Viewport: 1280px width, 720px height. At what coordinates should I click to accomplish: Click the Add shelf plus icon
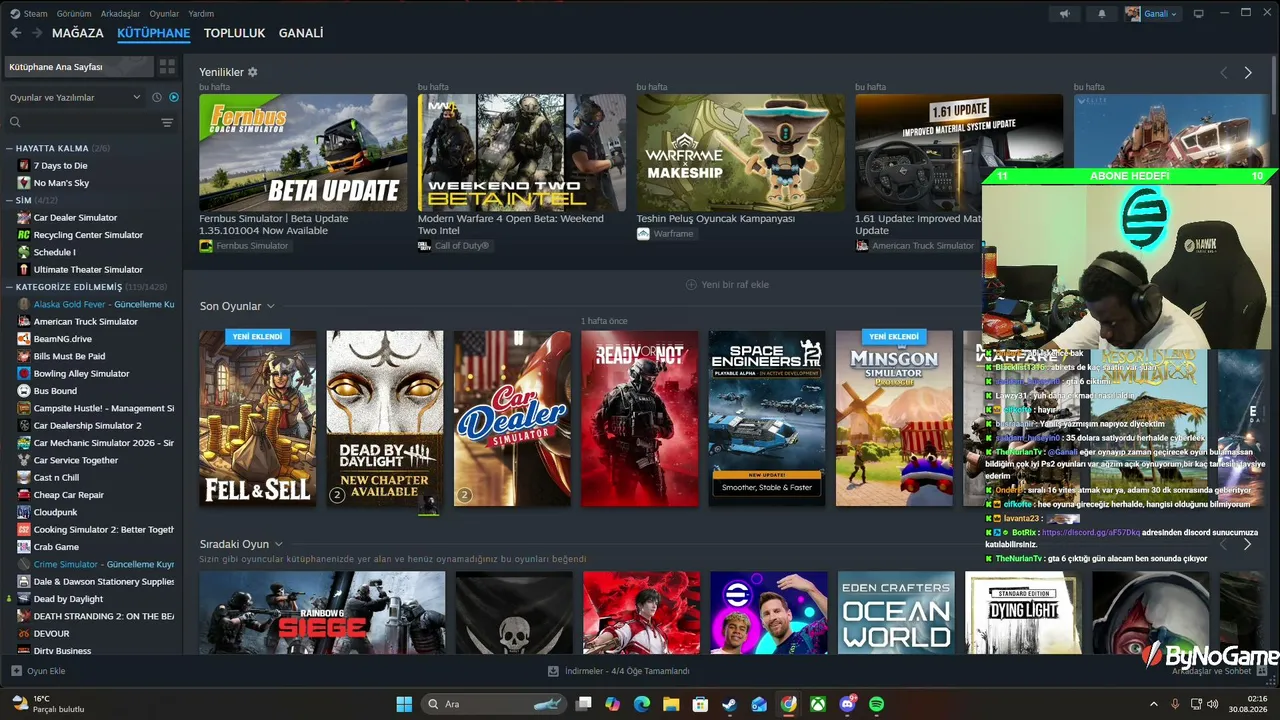[691, 285]
